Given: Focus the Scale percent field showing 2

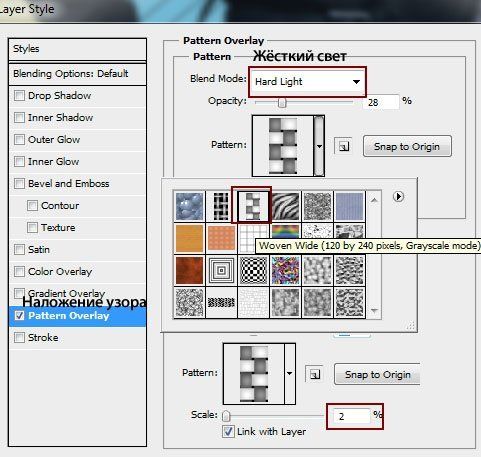Looking at the screenshot, I should pos(353,416).
